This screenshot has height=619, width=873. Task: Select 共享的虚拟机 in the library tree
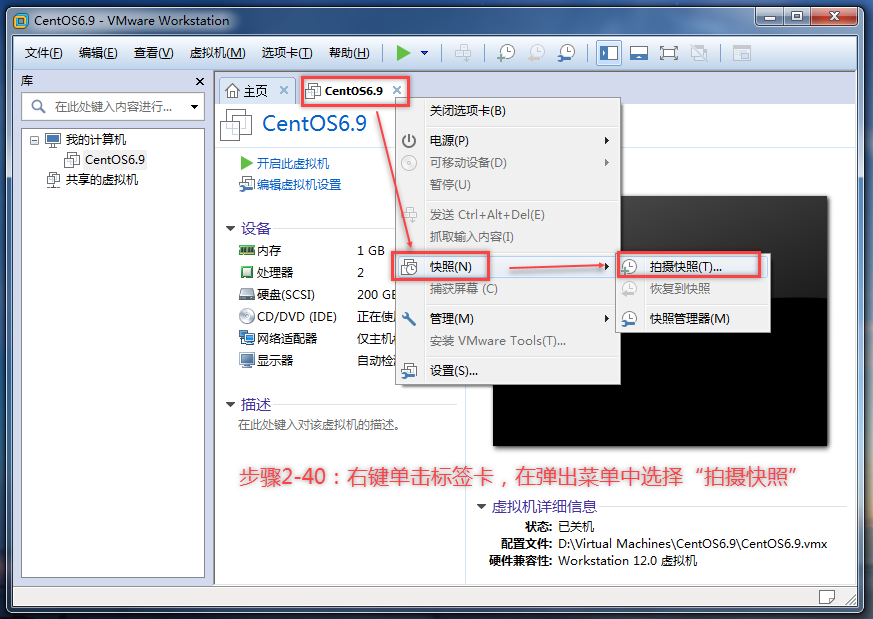(x=102, y=180)
